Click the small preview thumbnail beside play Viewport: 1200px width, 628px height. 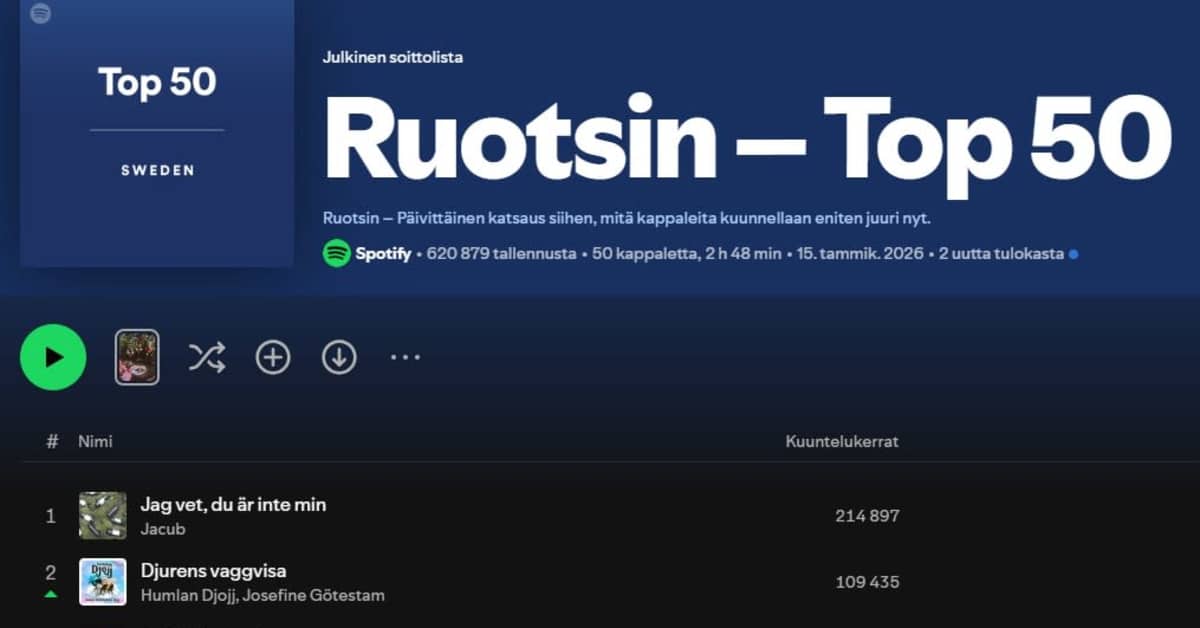(137, 357)
